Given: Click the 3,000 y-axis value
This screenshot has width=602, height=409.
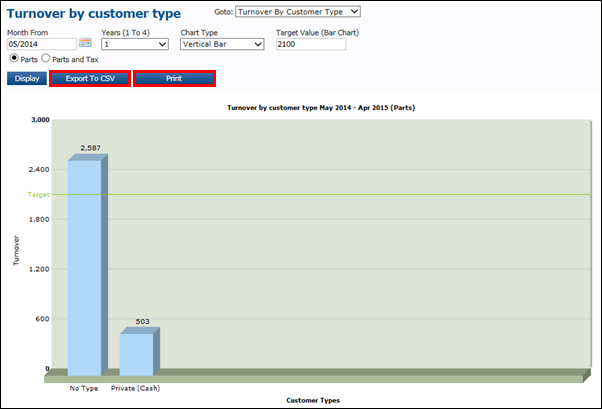Looking at the screenshot, I should click(x=40, y=120).
